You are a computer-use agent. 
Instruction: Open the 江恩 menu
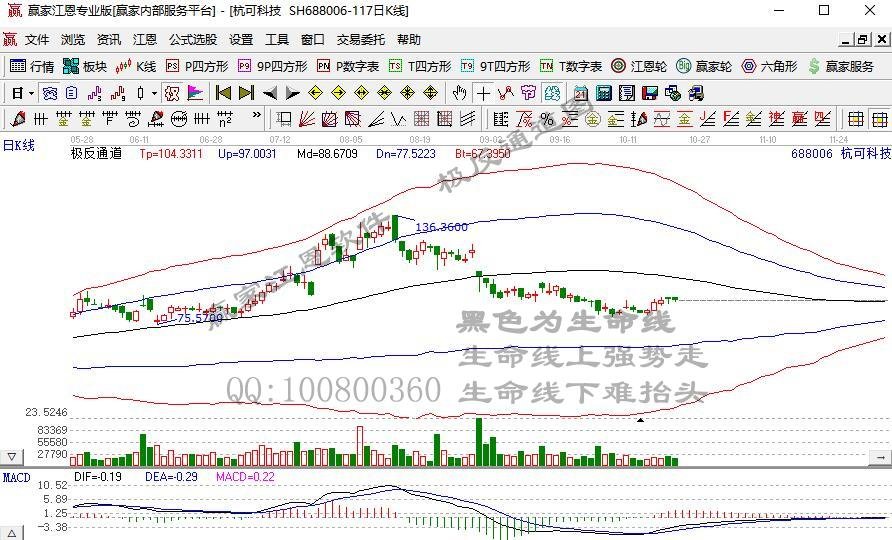144,40
